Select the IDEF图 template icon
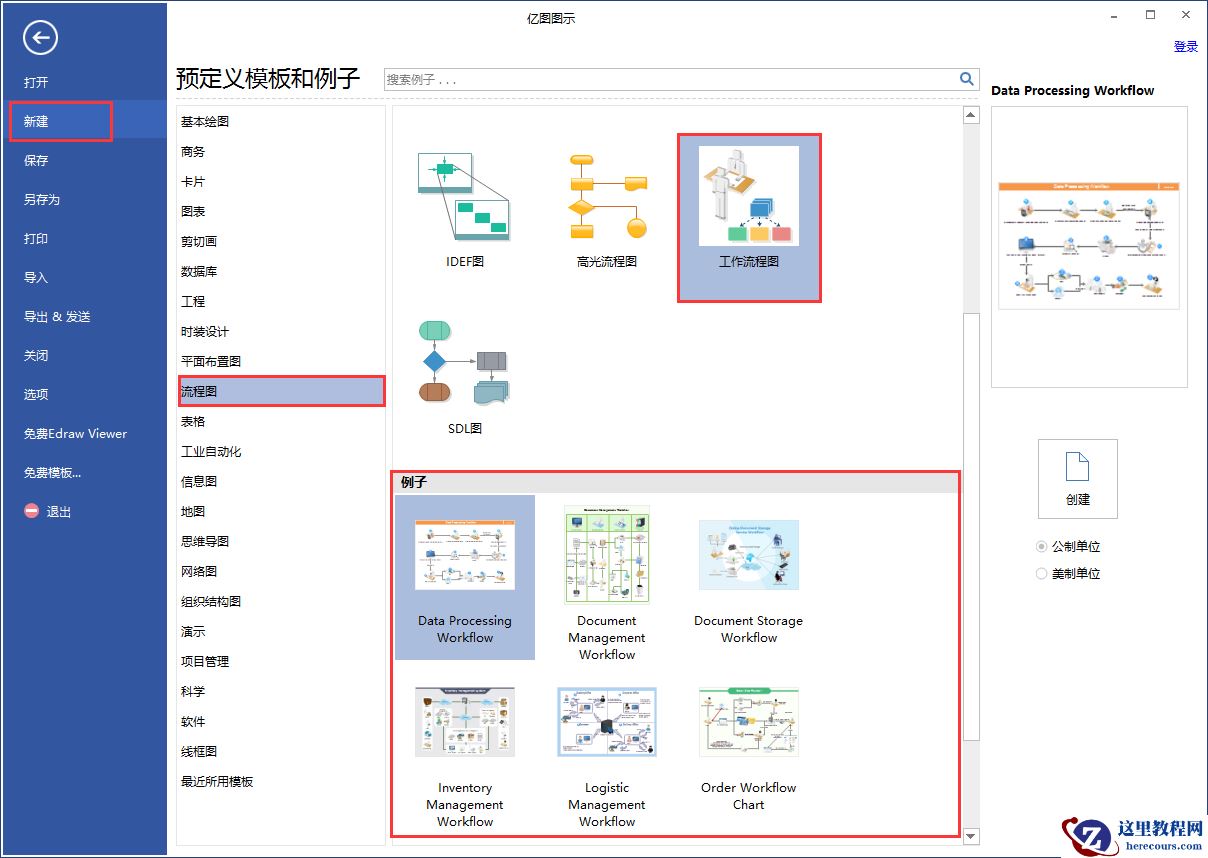Image resolution: width=1208 pixels, height=858 pixels. (464, 195)
